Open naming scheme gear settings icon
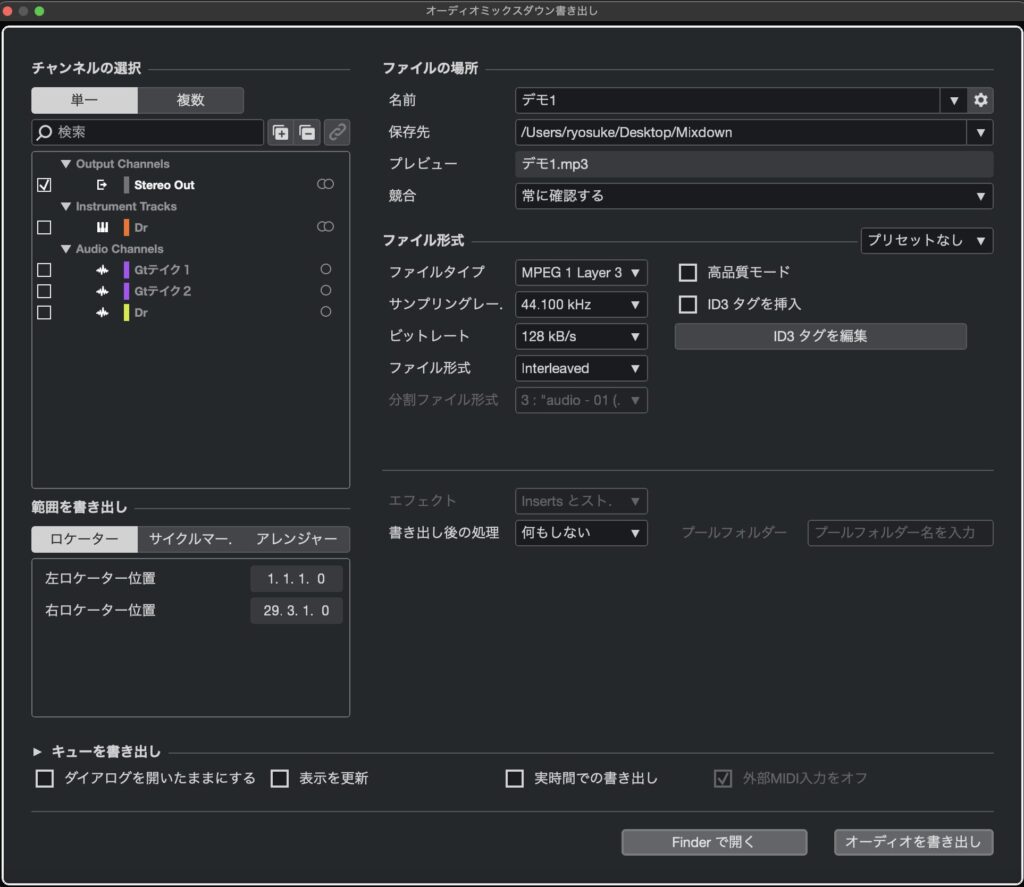Screen dimensions: 1024x887 [x=981, y=100]
